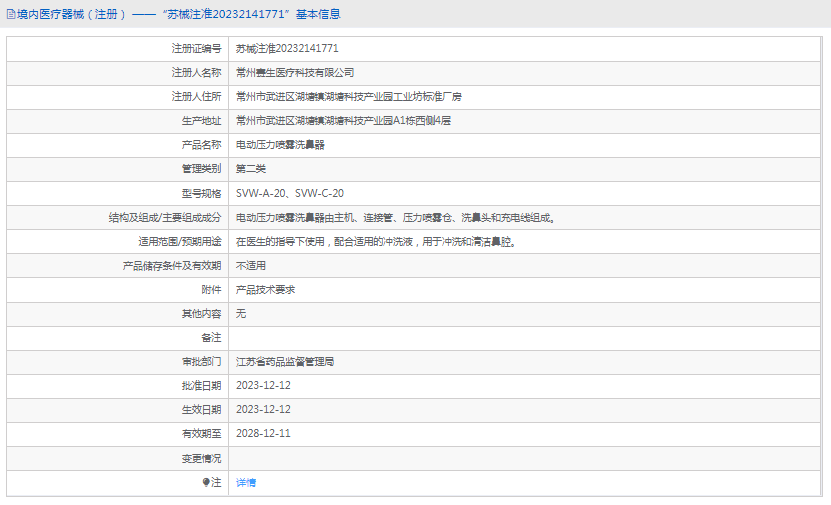831x505 pixels.
Task: Click the 注册人住所 label
Action: tap(196, 96)
